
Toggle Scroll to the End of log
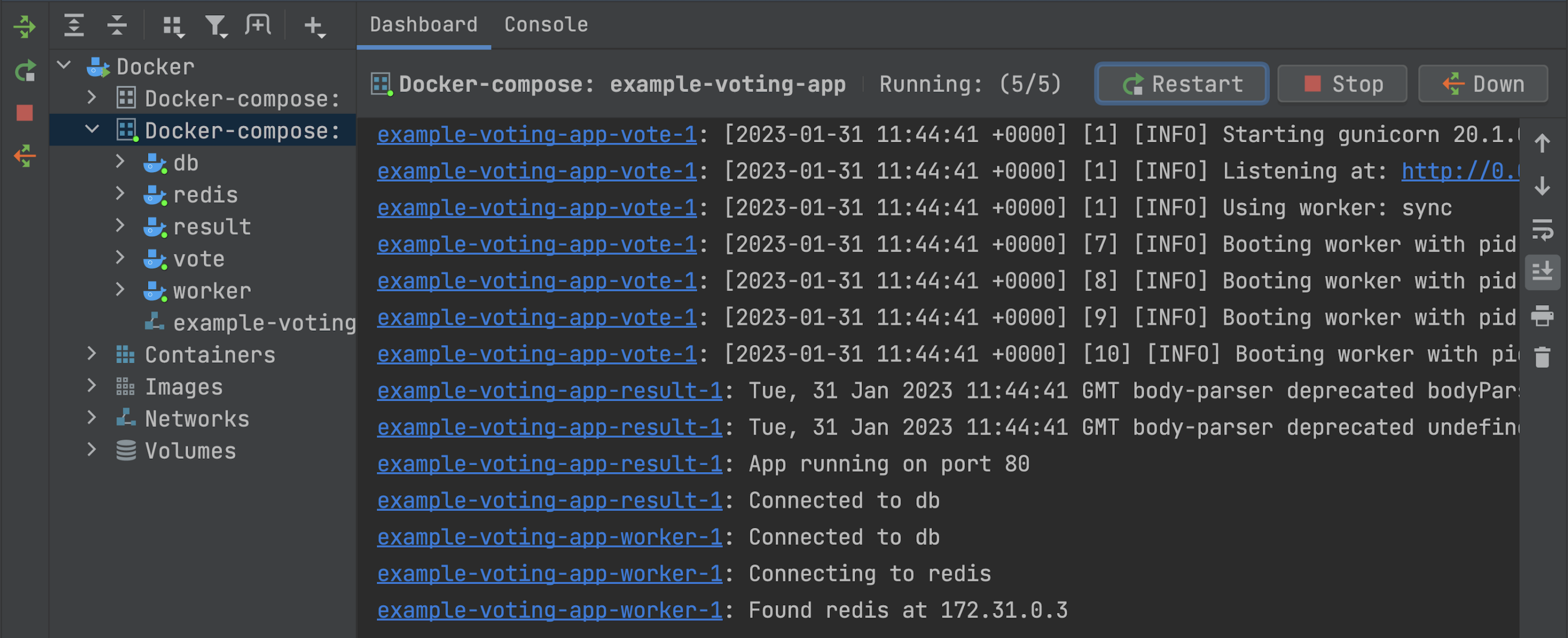pyautogui.click(x=1542, y=271)
